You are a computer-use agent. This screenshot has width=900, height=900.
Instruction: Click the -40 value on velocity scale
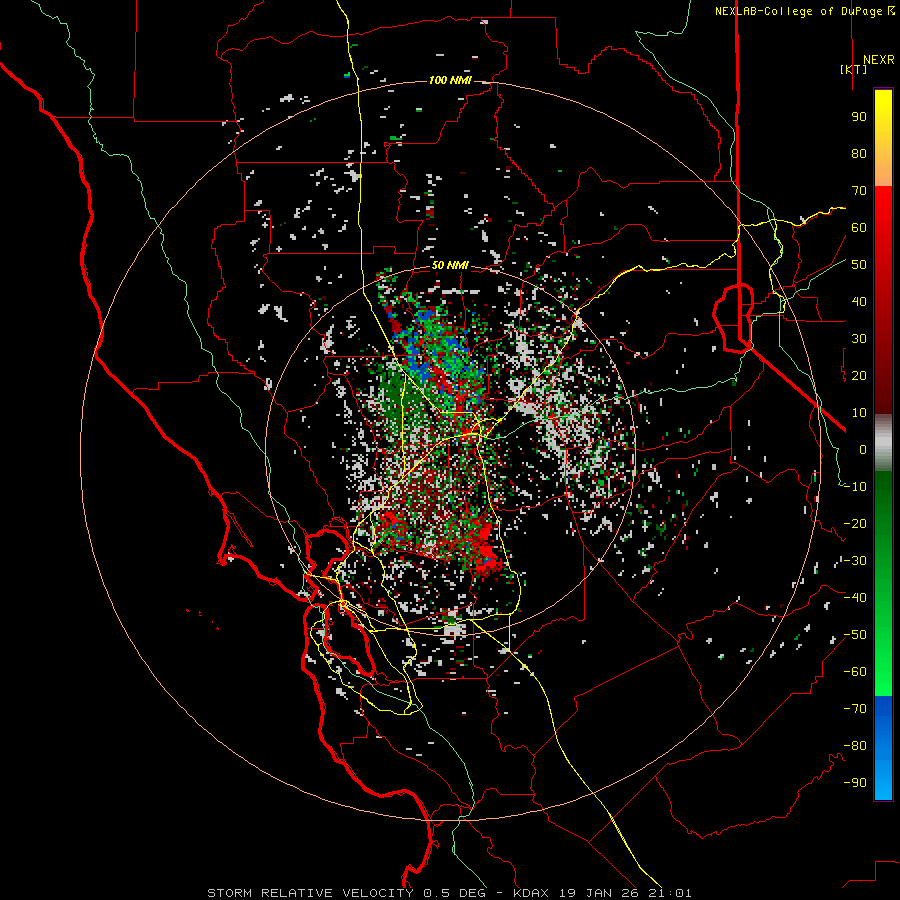[x=855, y=598]
